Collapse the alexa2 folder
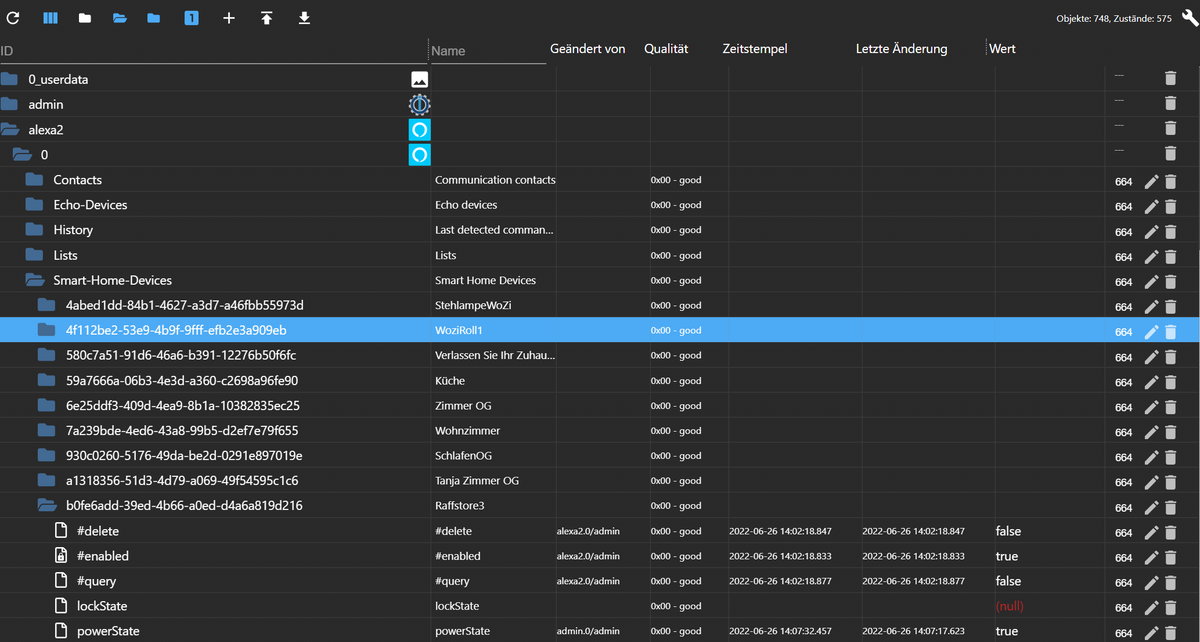 (x=10, y=129)
